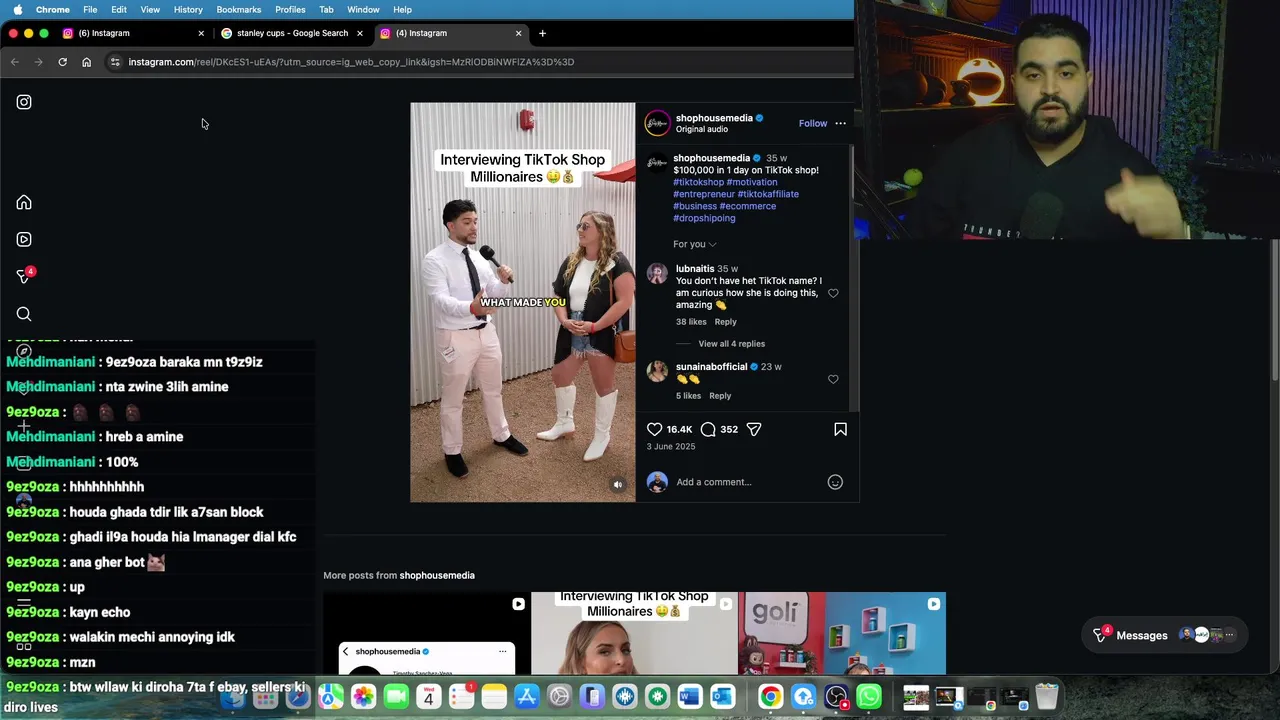
Task: Open the Profiles menu
Action: point(290,9)
